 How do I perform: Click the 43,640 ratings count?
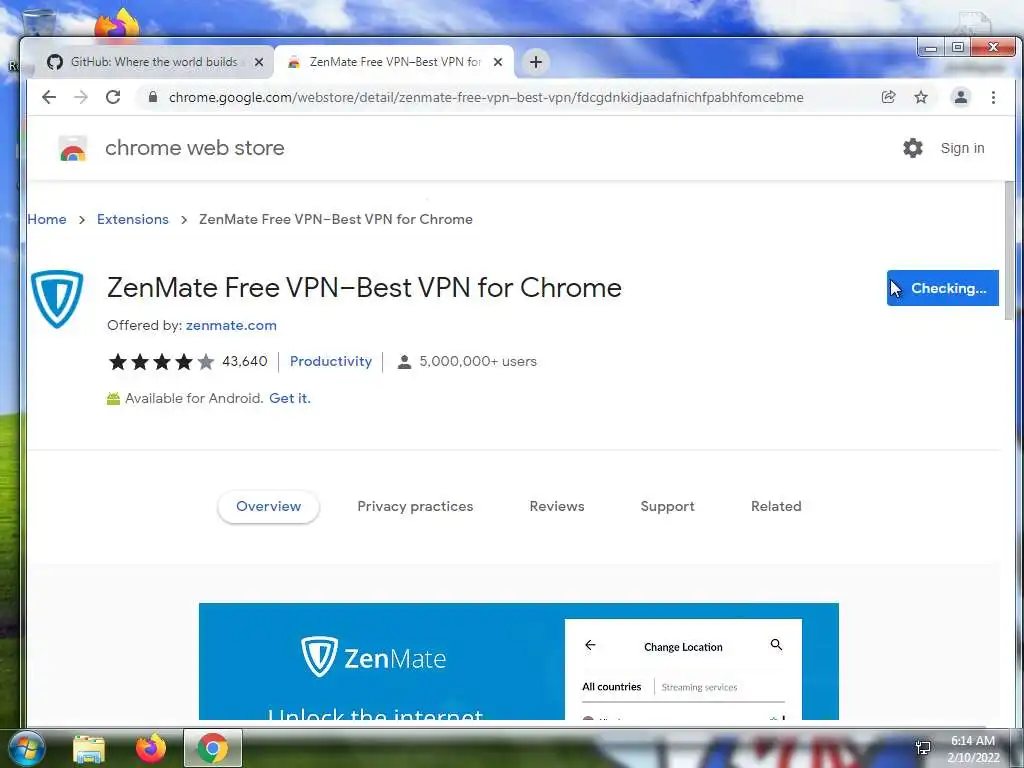(245, 361)
